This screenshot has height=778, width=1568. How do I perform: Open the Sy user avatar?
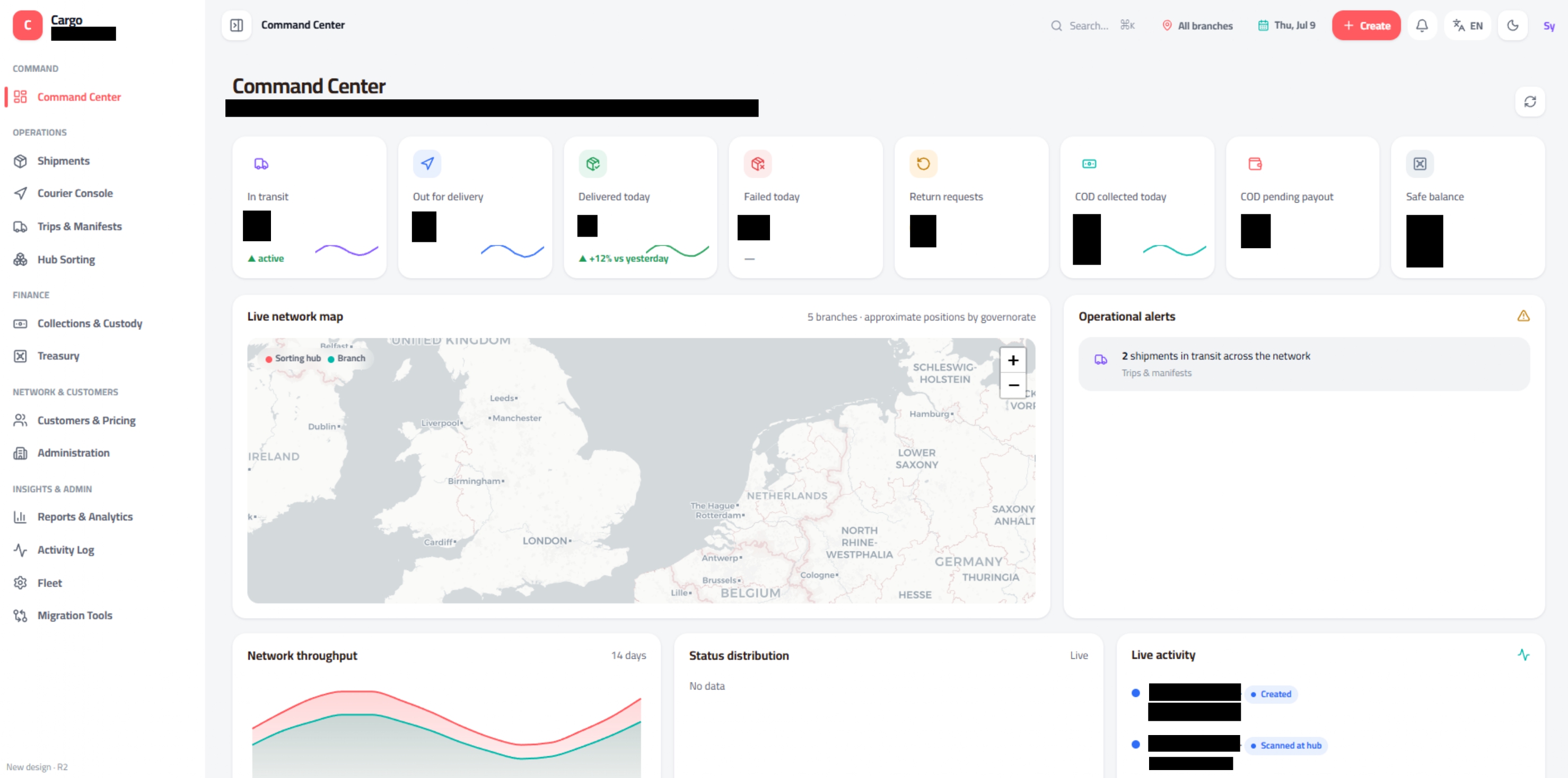(1548, 25)
